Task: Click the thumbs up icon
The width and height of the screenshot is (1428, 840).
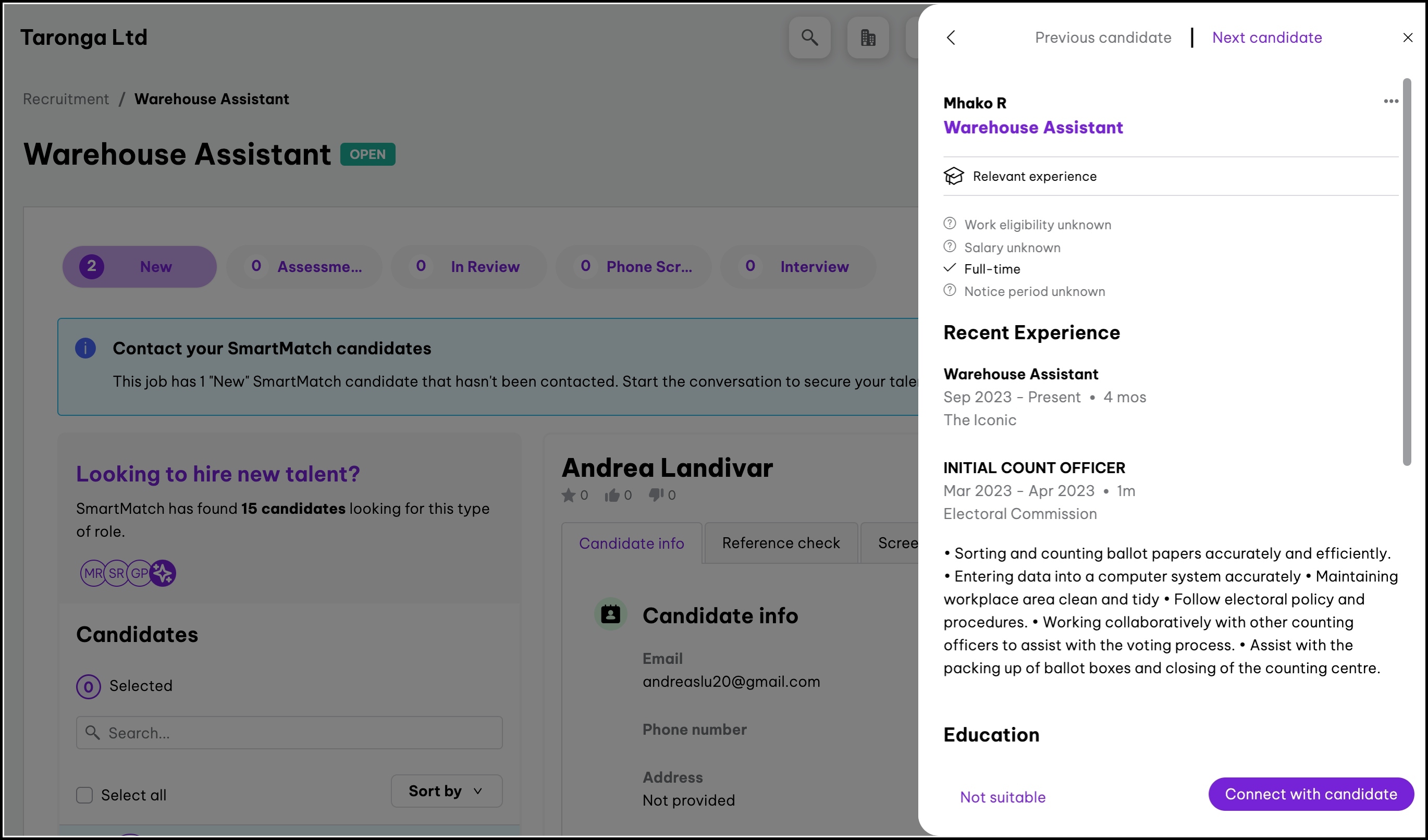Action: (611, 496)
